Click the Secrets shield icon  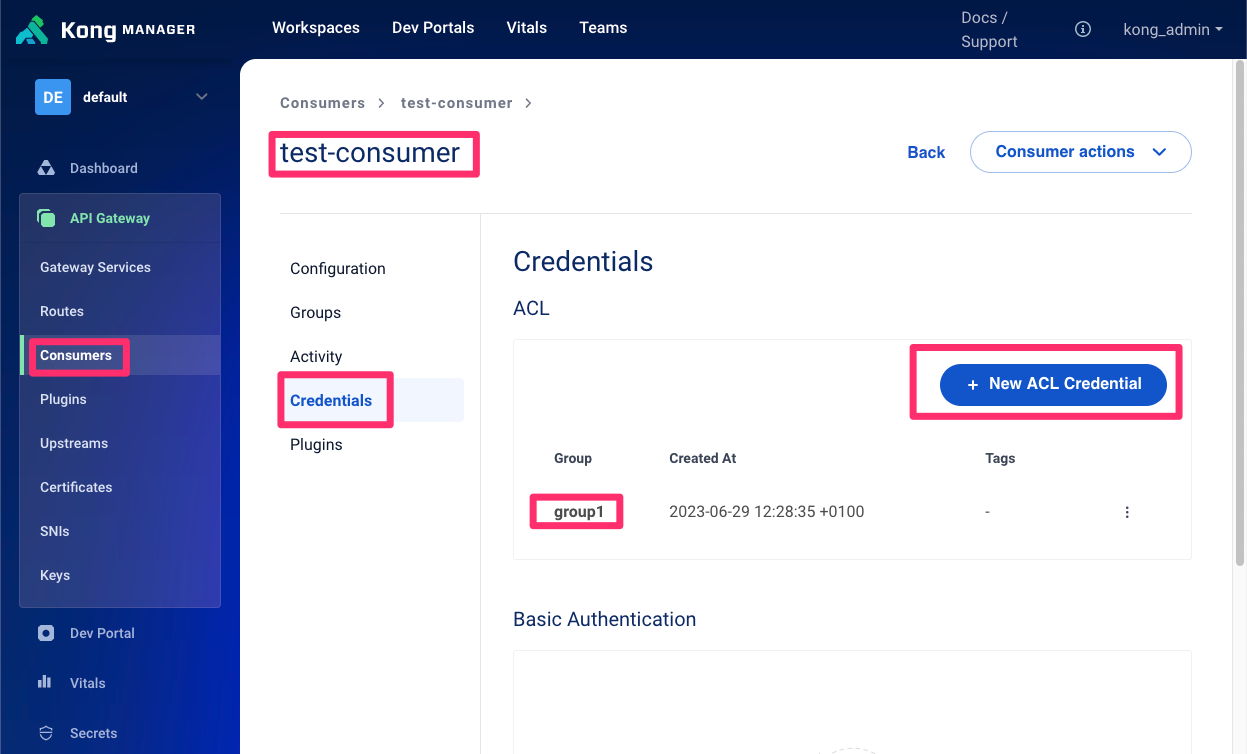pyautogui.click(x=46, y=733)
